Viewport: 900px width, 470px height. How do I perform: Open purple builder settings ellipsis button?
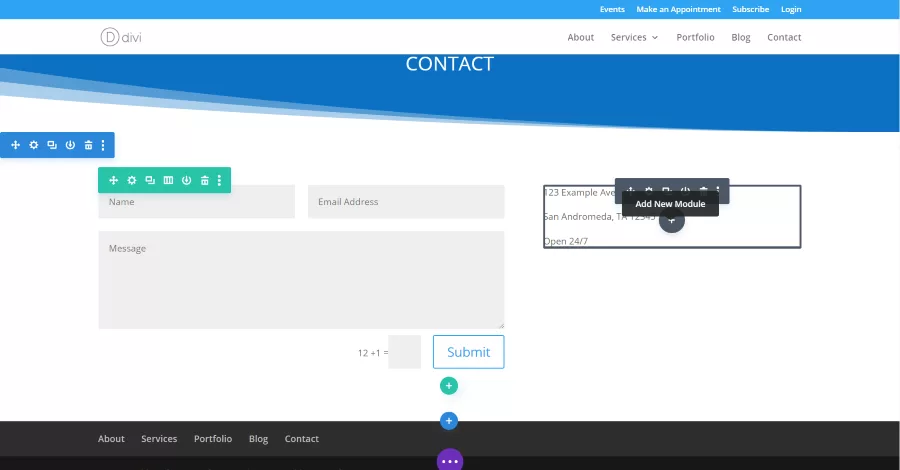(450, 460)
